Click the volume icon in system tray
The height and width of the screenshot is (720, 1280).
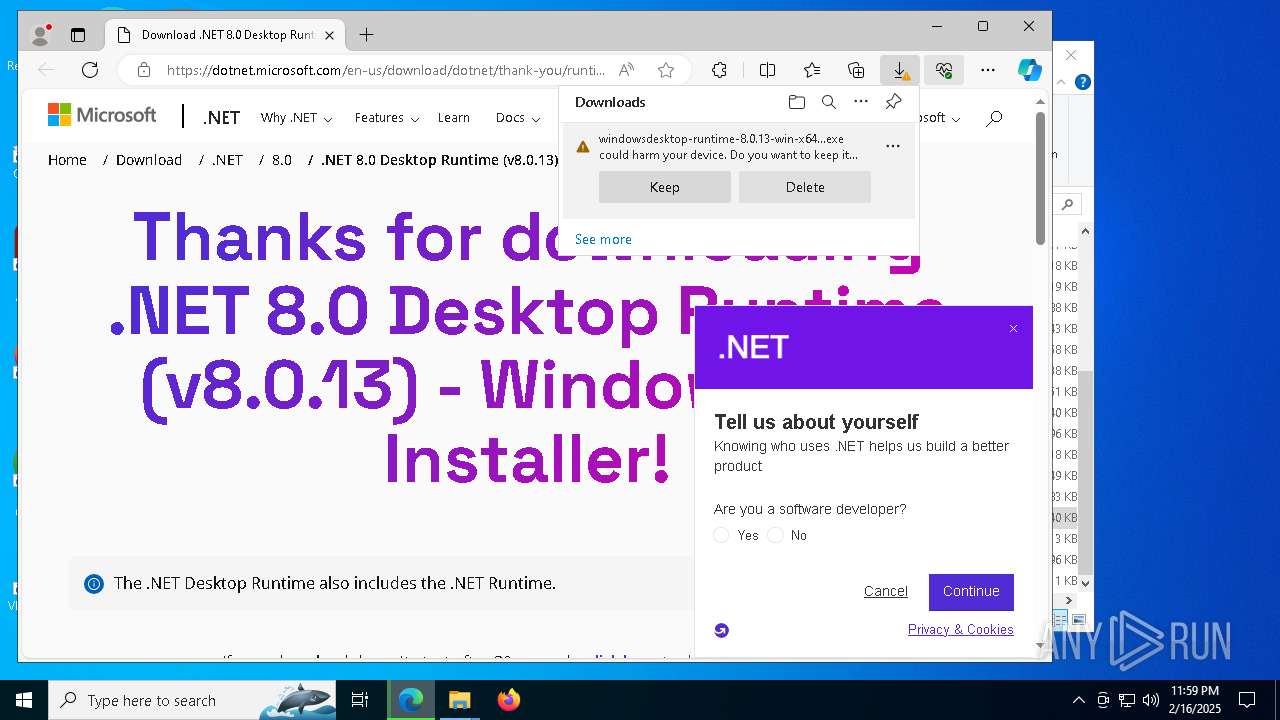(1151, 700)
